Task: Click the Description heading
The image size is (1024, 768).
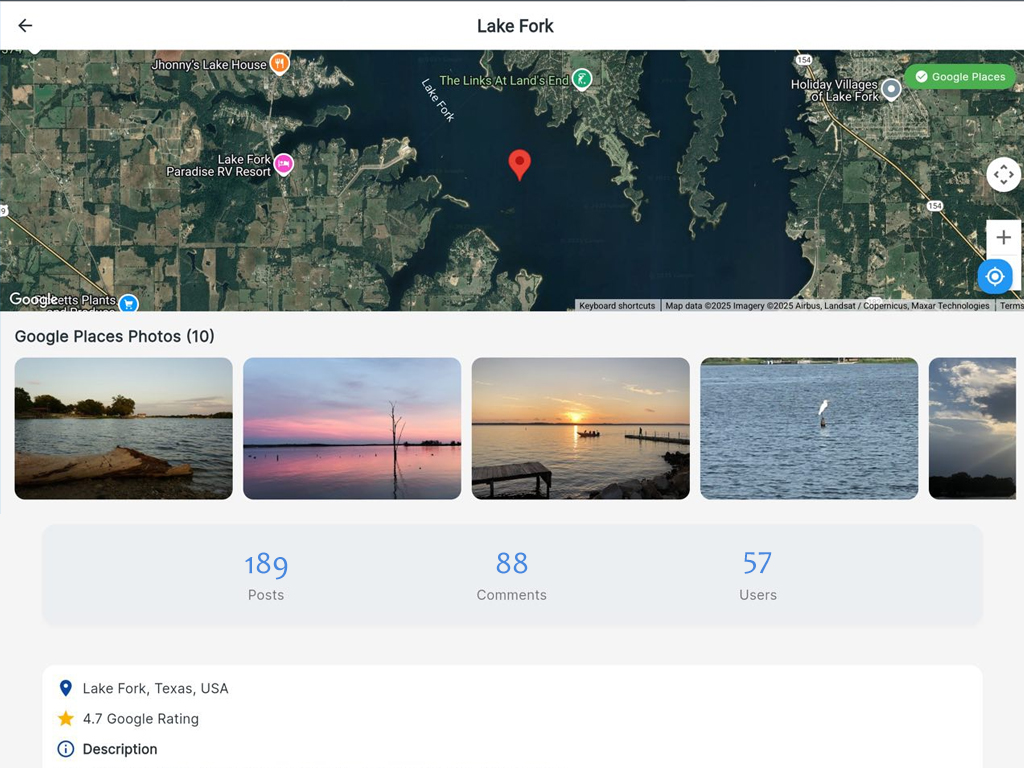Action: click(x=120, y=749)
